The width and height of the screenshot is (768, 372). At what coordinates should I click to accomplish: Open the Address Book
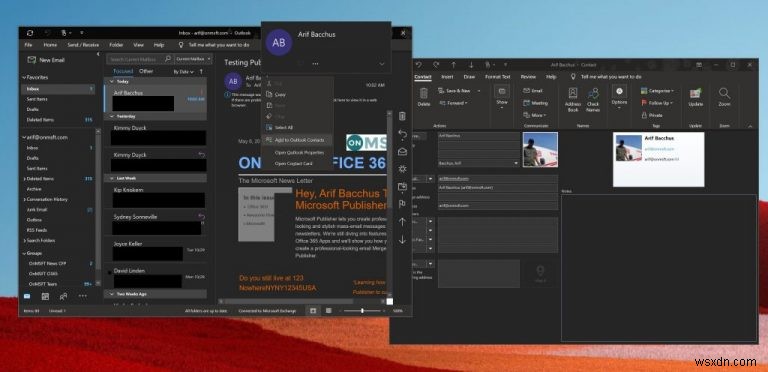[573, 99]
